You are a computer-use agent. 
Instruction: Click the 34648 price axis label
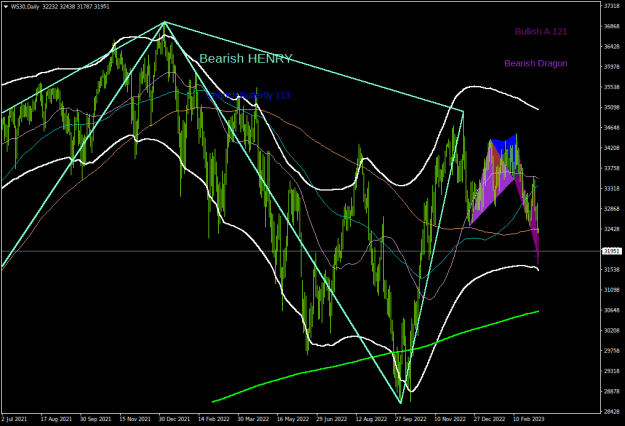(611, 128)
